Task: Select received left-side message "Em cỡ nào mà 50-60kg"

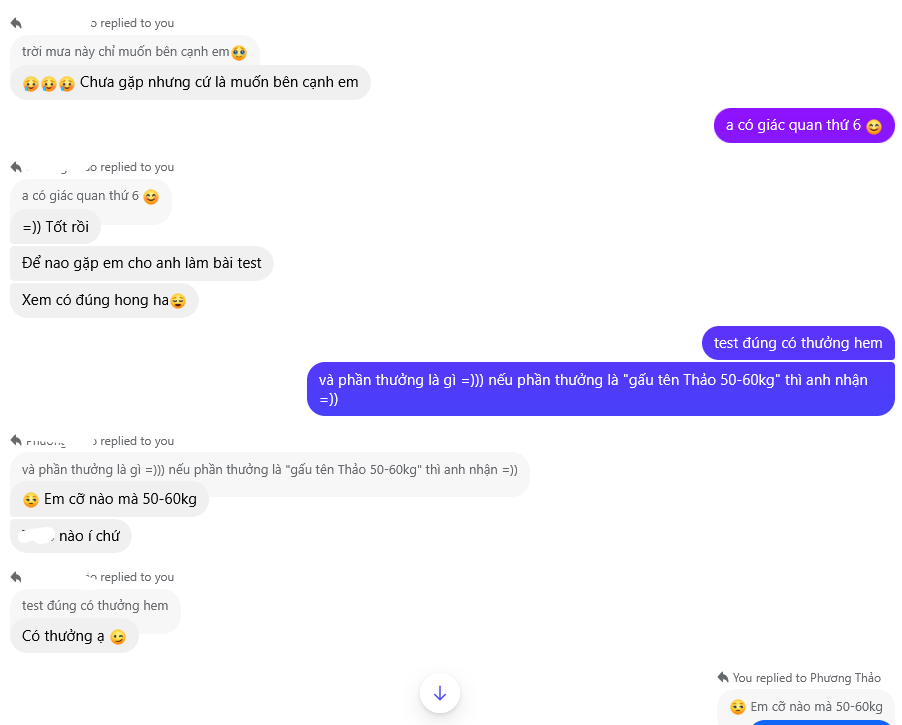Action: pyautogui.click(x=109, y=499)
